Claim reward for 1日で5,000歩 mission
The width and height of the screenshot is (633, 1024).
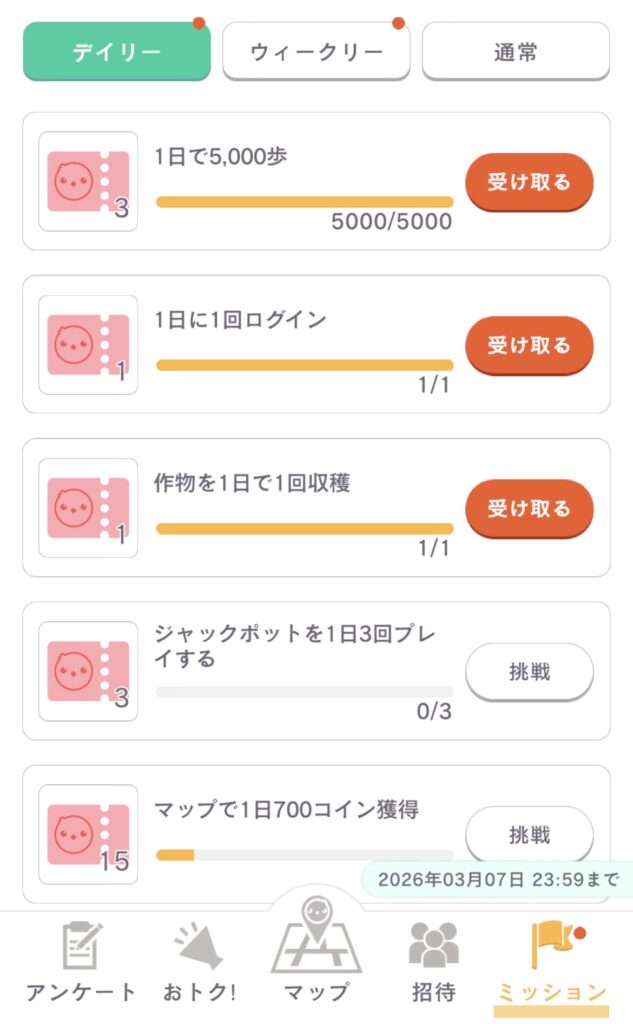click(x=529, y=182)
